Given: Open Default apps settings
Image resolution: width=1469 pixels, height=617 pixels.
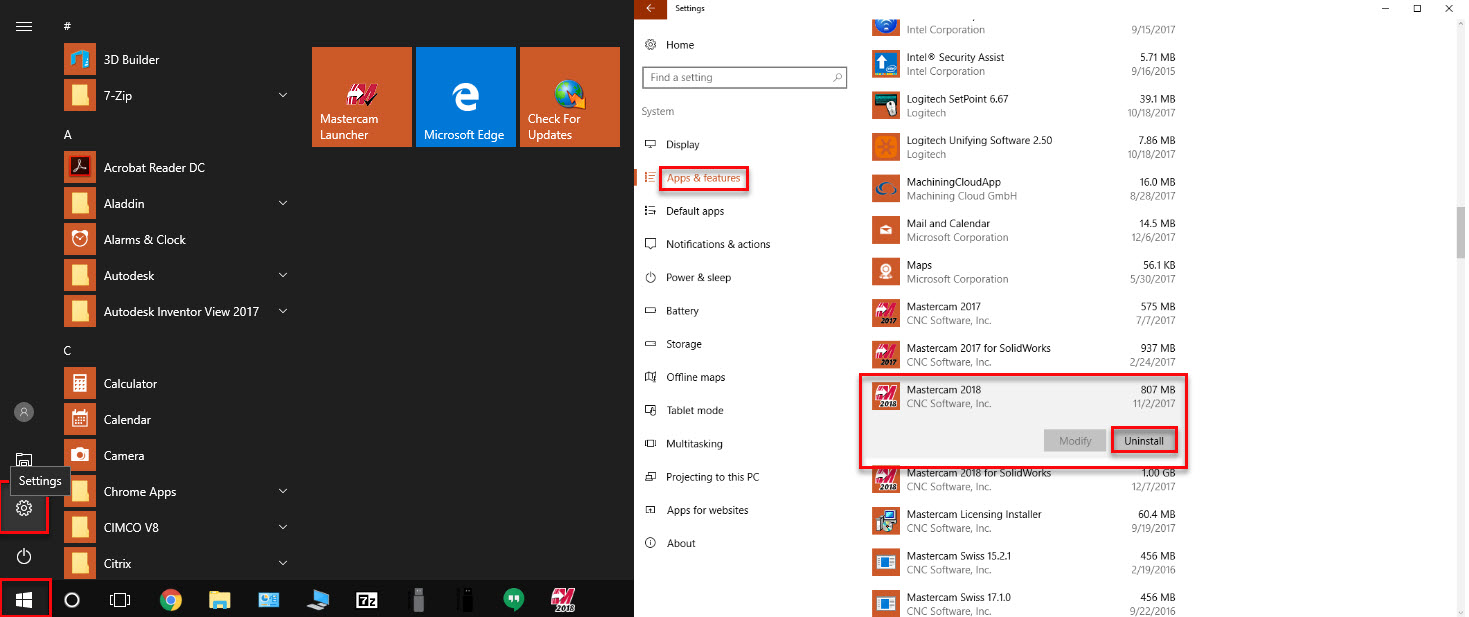Looking at the screenshot, I should (684, 211).
